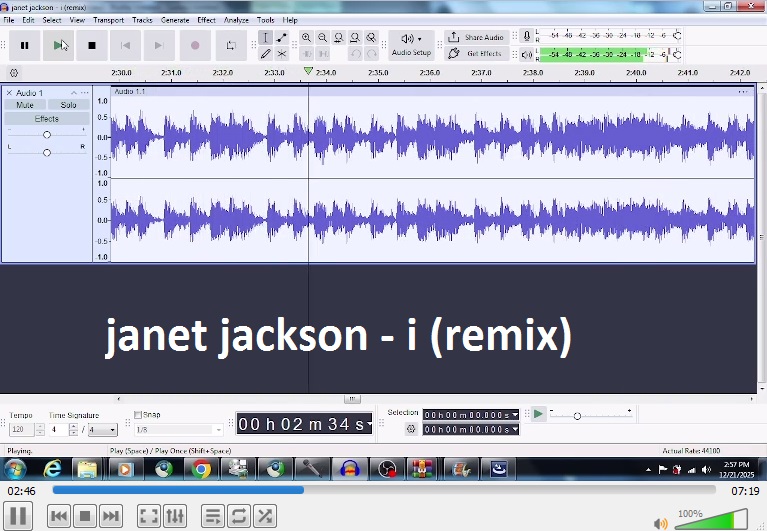
Task: Open selection start time format dropdown
Action: pyautogui.click(x=515, y=415)
